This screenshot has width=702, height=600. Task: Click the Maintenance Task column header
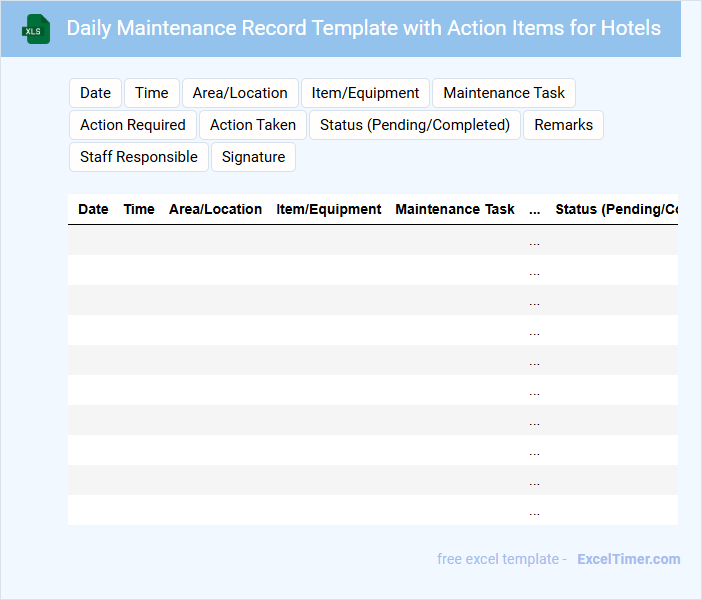coord(455,209)
